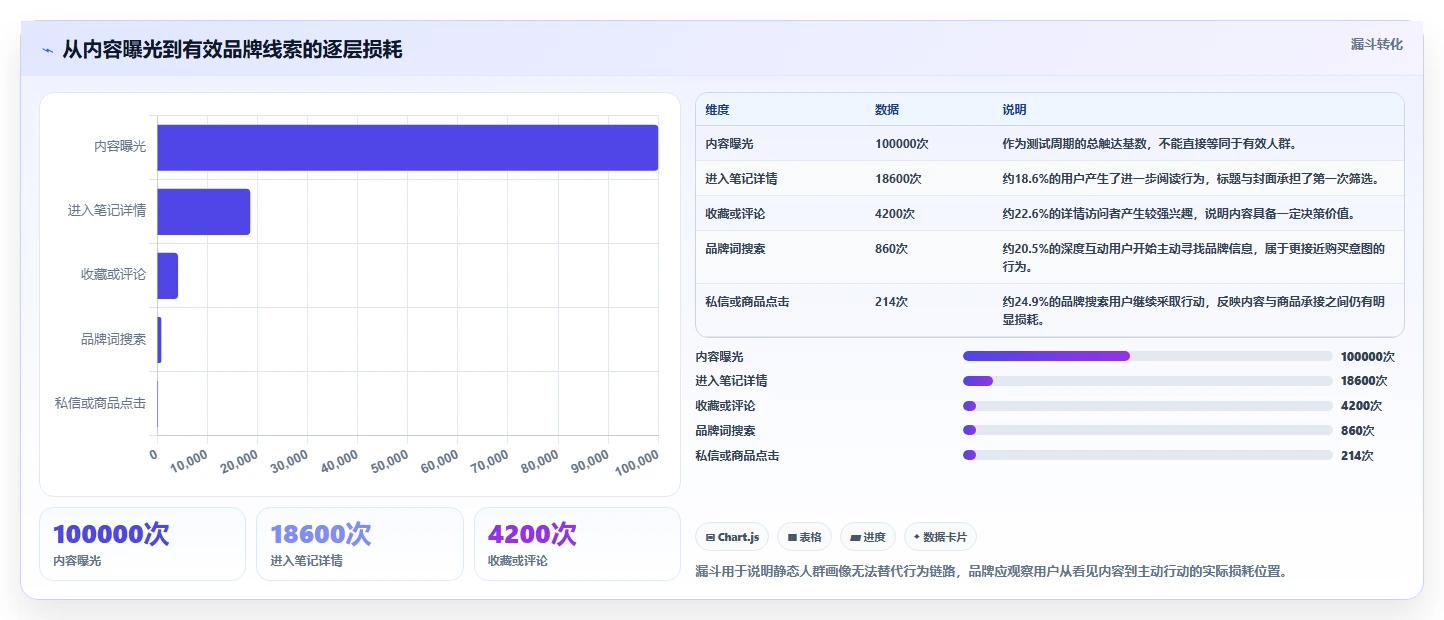Click the 私信或商品点击 y-axis label in chart
1444x620 pixels.
pos(100,403)
